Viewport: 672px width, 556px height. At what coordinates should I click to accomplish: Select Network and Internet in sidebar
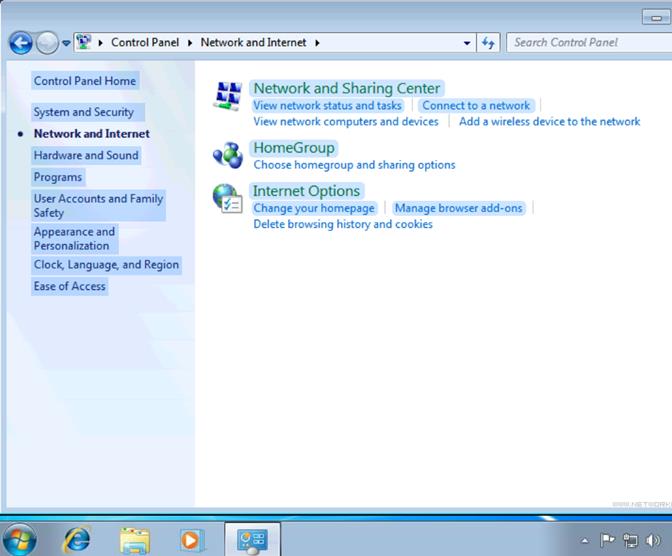92,134
